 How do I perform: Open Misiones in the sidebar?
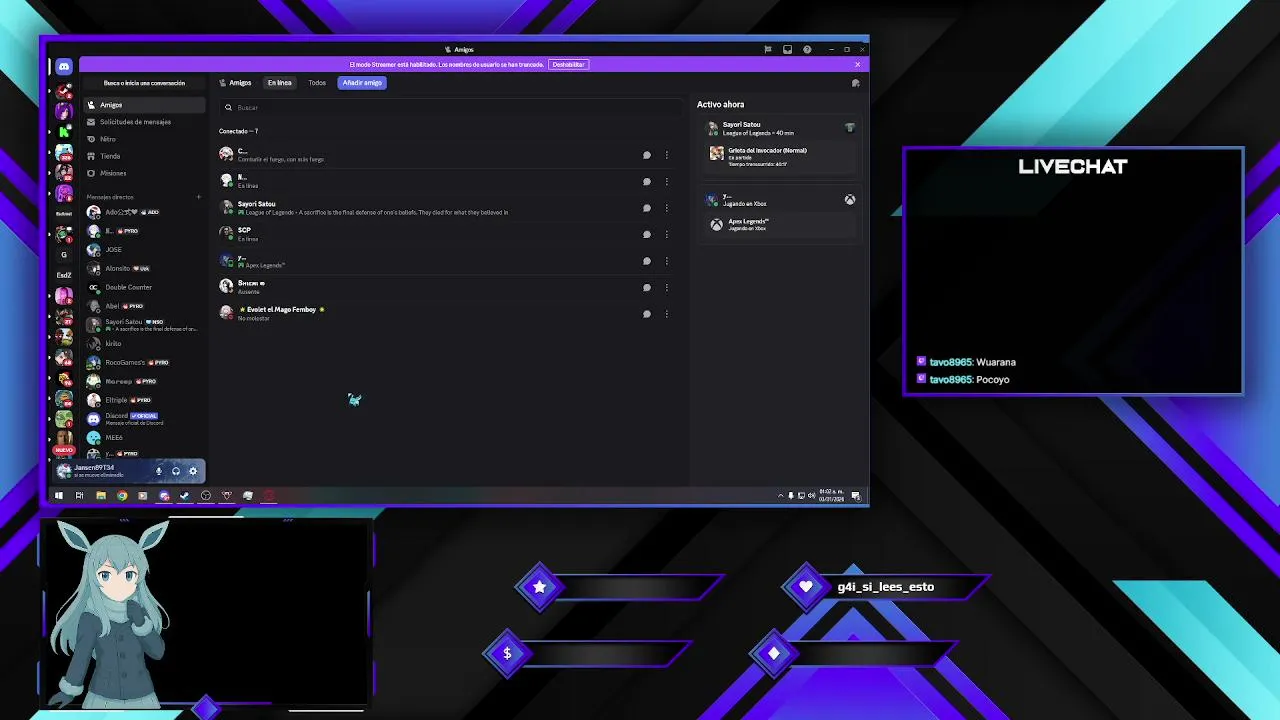pos(144,173)
